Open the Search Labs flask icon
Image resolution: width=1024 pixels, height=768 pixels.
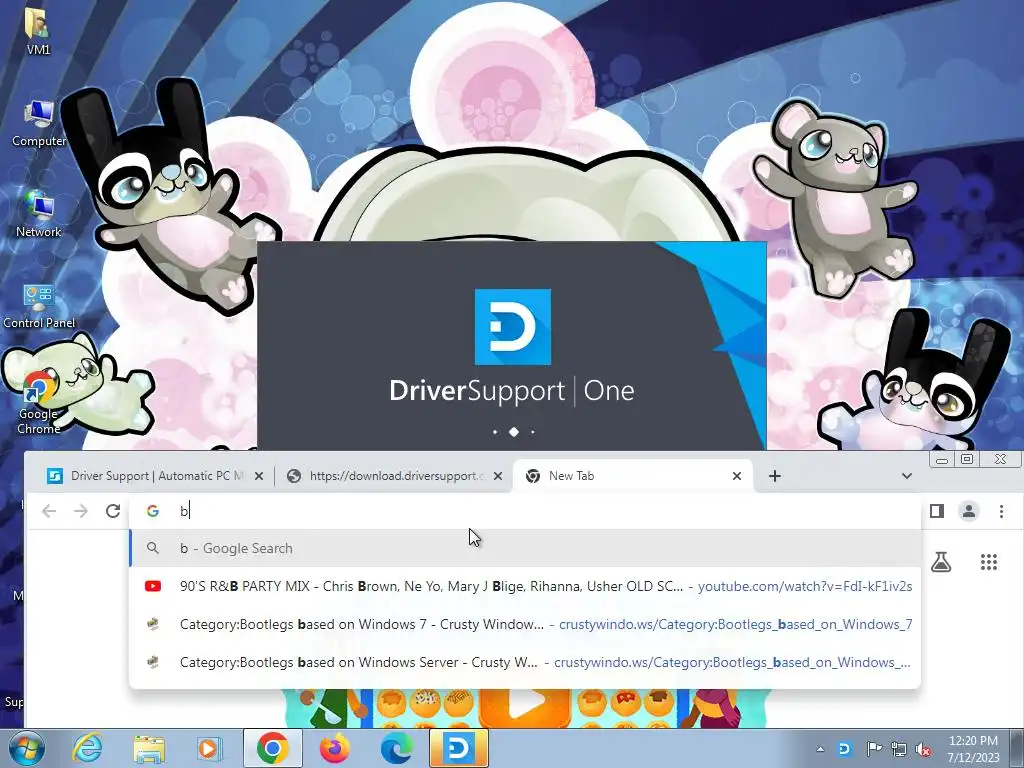[x=940, y=562]
